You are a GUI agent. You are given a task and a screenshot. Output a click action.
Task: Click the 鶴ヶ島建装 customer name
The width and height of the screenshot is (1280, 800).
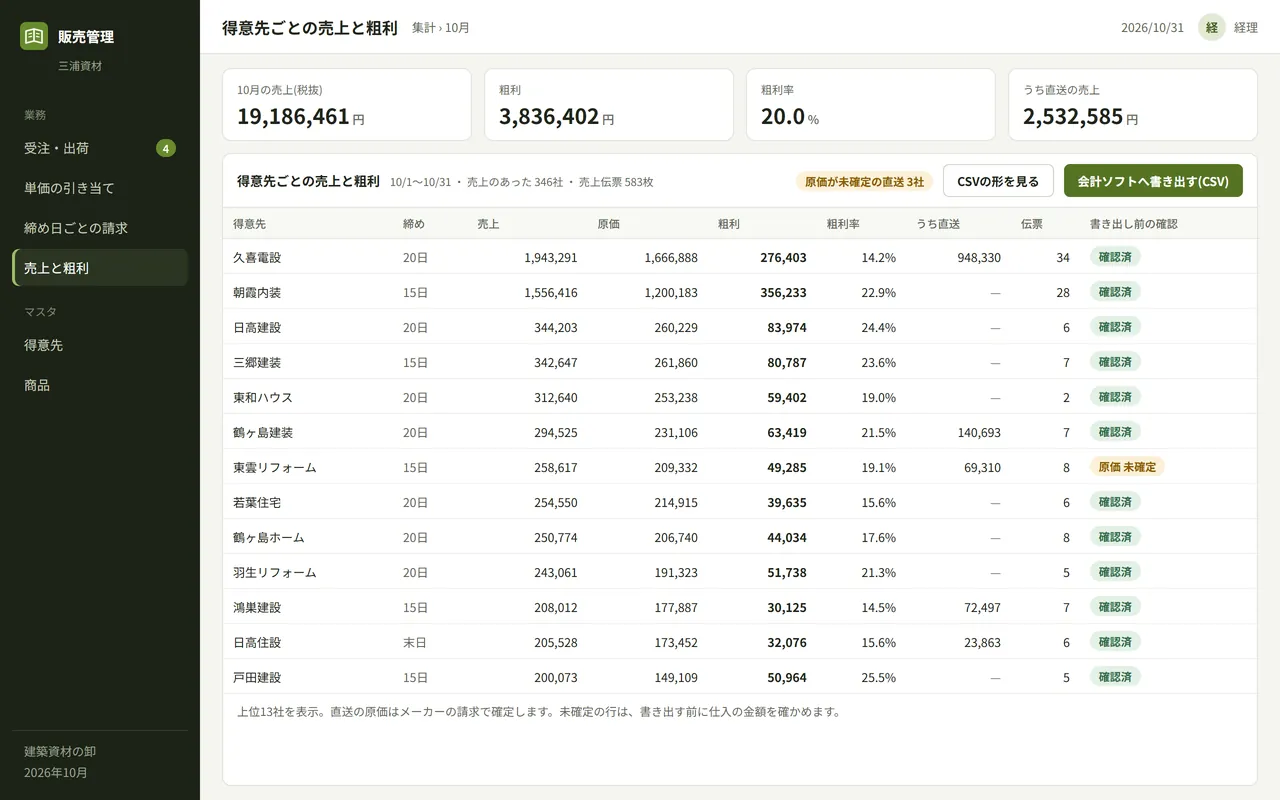tap(263, 432)
